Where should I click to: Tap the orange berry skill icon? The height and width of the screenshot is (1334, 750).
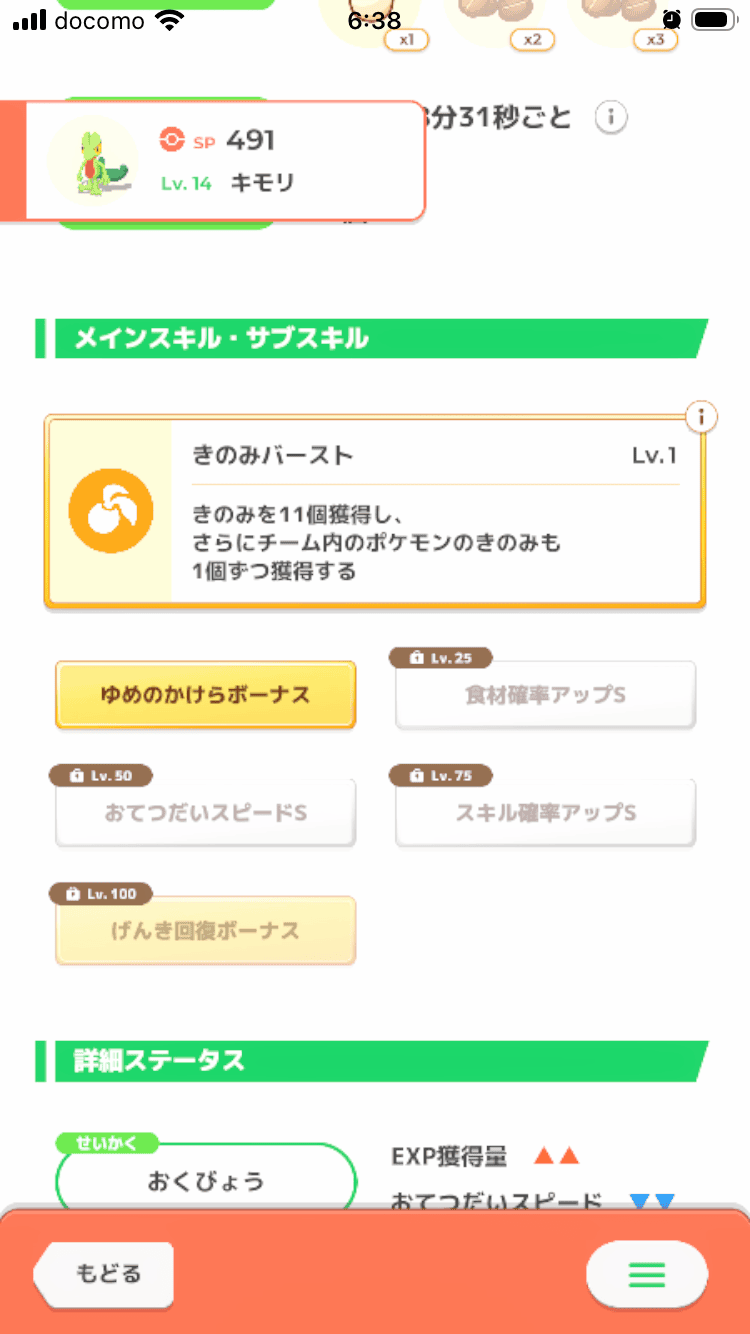coord(110,512)
